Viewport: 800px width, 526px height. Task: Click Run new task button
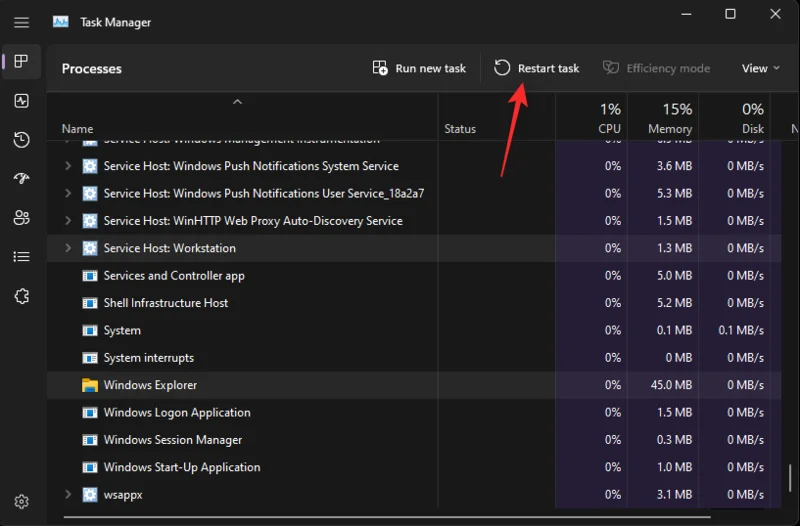tap(419, 68)
